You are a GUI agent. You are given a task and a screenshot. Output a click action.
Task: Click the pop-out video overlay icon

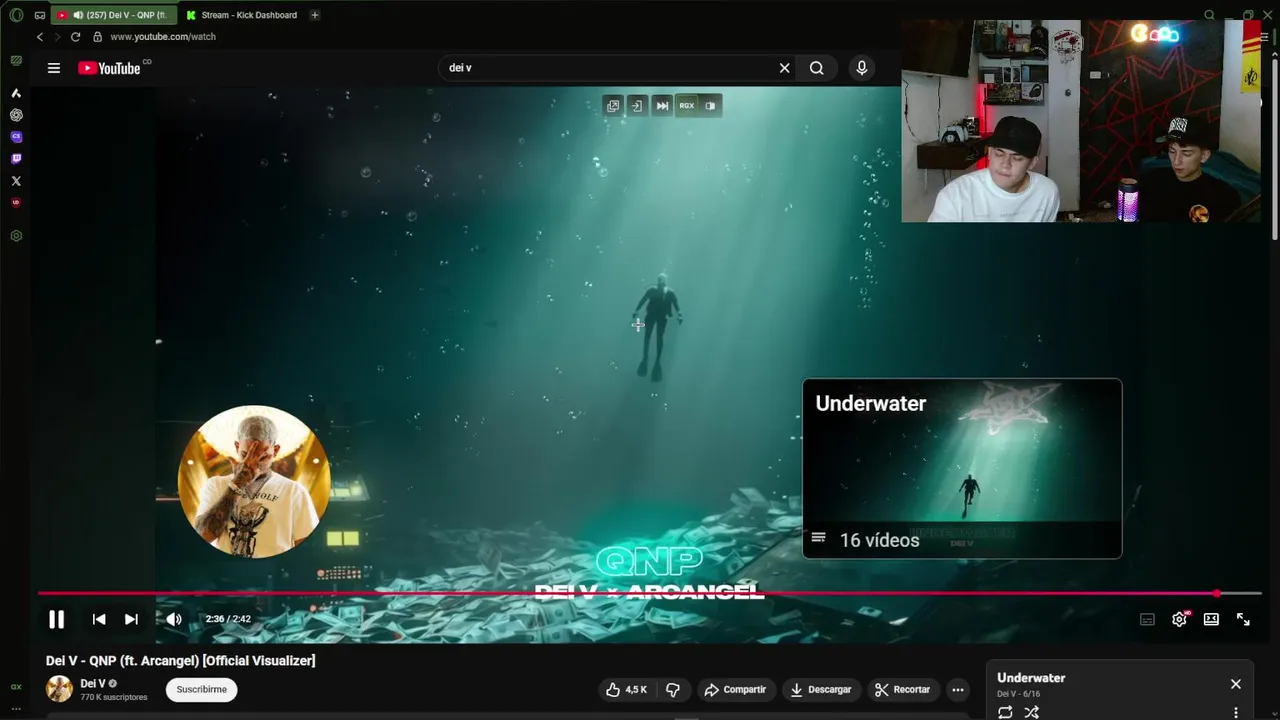[613, 105]
